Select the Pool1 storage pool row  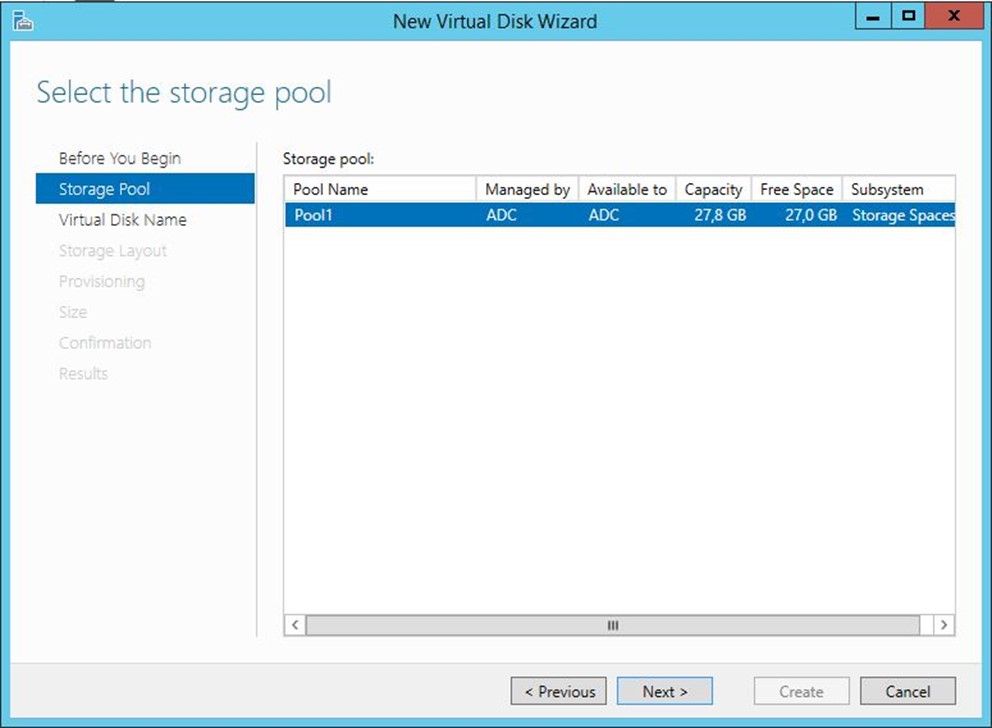(619, 215)
